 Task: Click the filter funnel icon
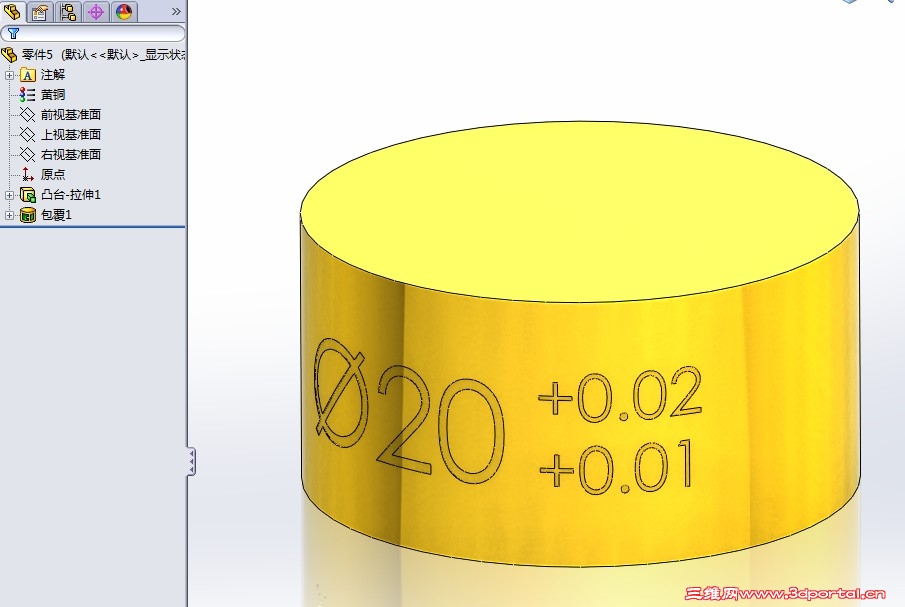pos(13,33)
